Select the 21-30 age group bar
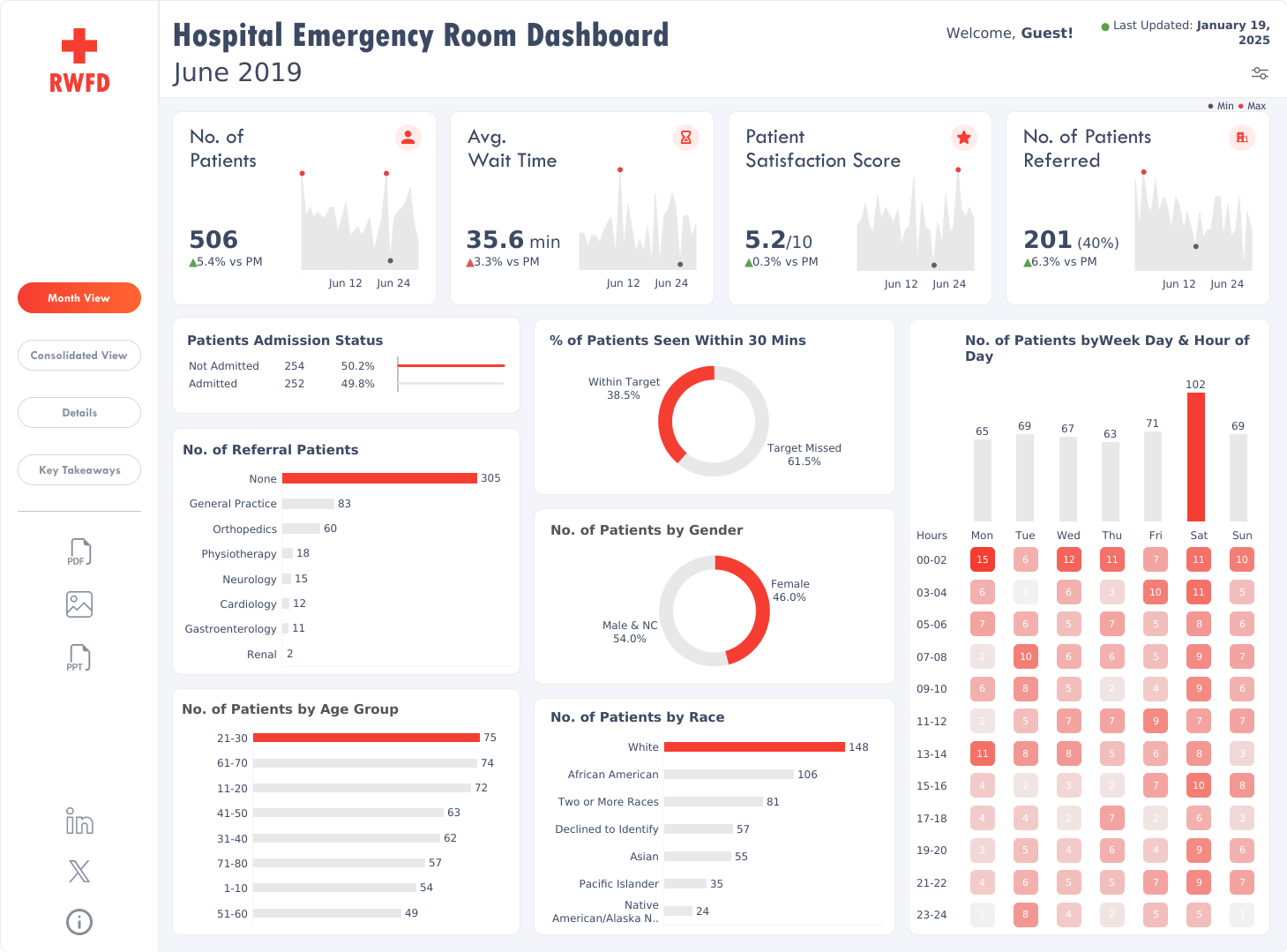Viewport: 1287px width, 952px height. pyautogui.click(x=366, y=738)
